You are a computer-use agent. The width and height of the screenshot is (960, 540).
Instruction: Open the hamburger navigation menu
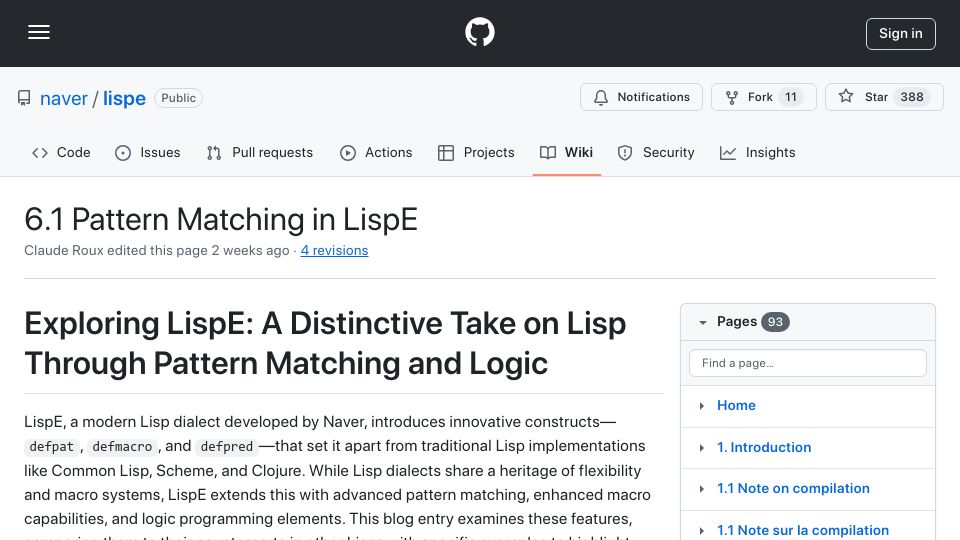tap(39, 32)
